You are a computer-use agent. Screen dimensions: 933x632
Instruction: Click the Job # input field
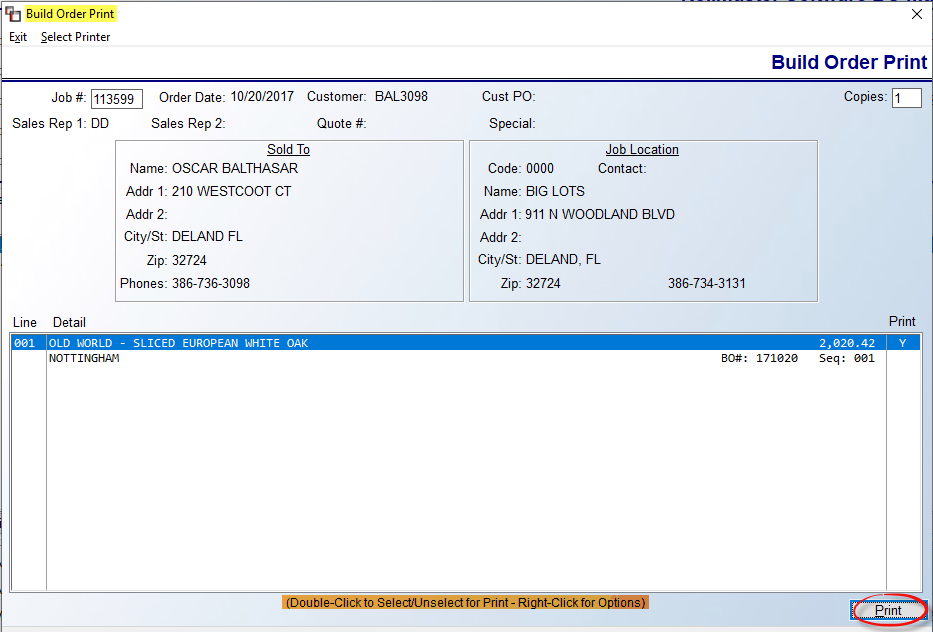(x=117, y=99)
